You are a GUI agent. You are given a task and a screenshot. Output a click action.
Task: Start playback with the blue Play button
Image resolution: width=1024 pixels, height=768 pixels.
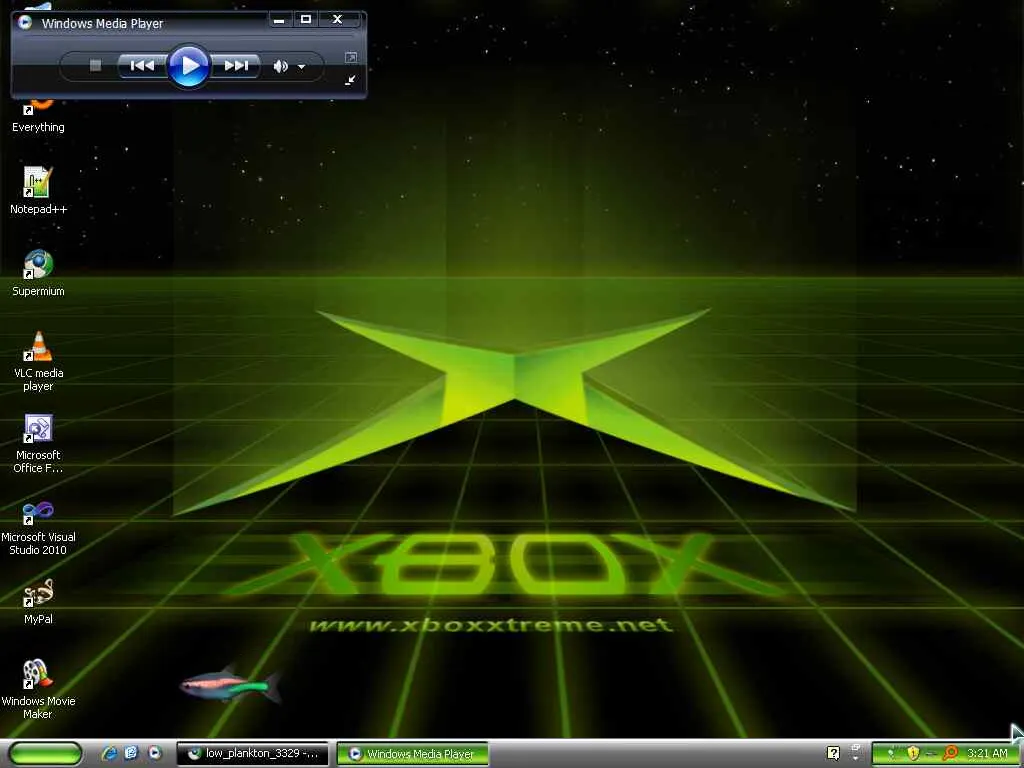pos(188,65)
